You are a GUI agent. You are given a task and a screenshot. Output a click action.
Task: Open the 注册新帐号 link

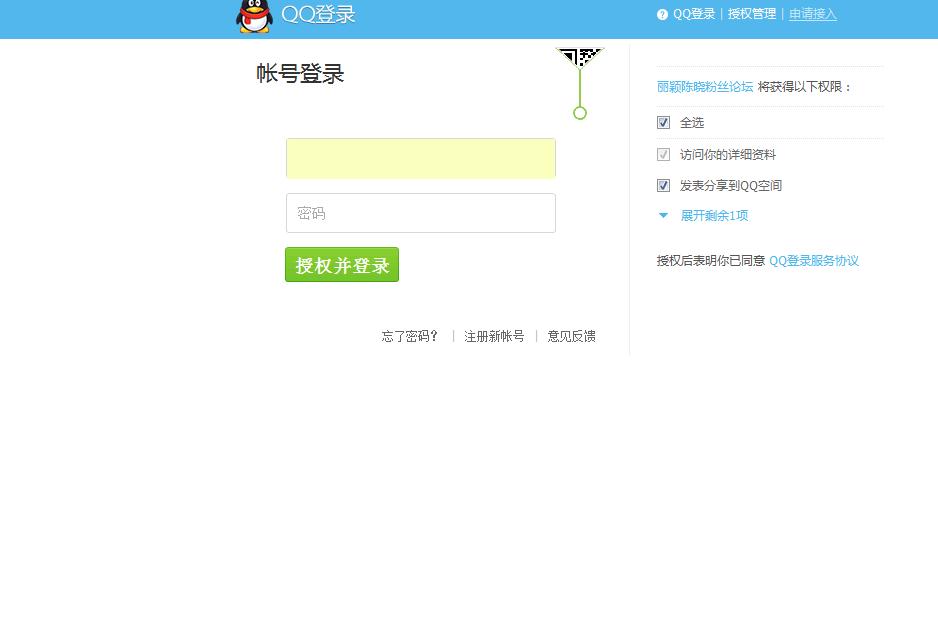pyautogui.click(x=494, y=336)
